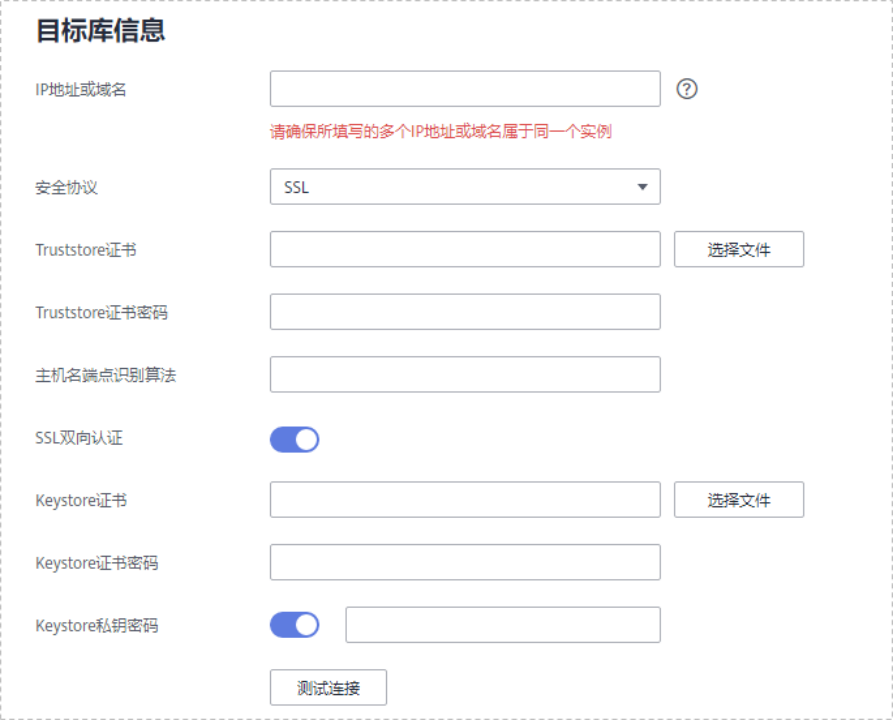This screenshot has width=893, height=720.
Task: Click the Truststore证书 file path field
Action: coord(465,250)
